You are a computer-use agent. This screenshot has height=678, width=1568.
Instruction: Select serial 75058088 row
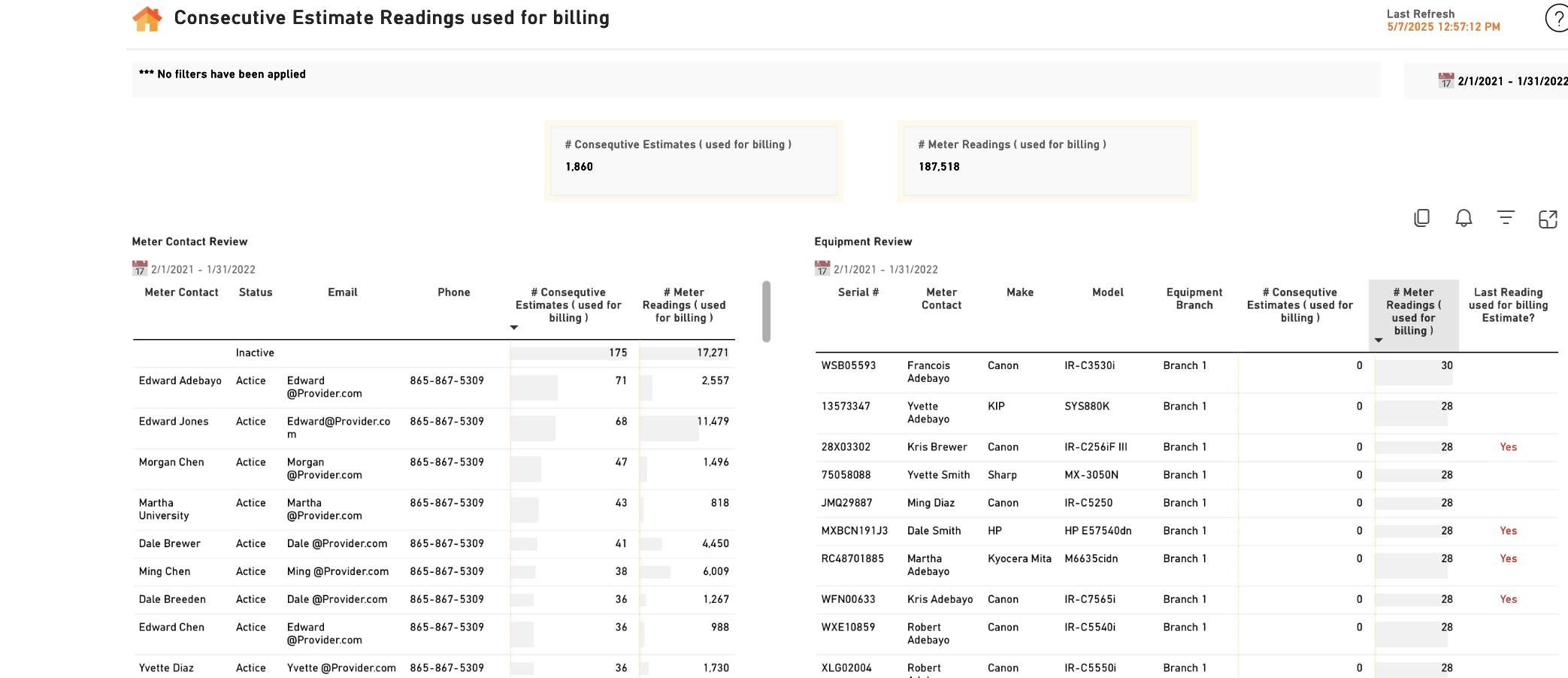[1186, 474]
